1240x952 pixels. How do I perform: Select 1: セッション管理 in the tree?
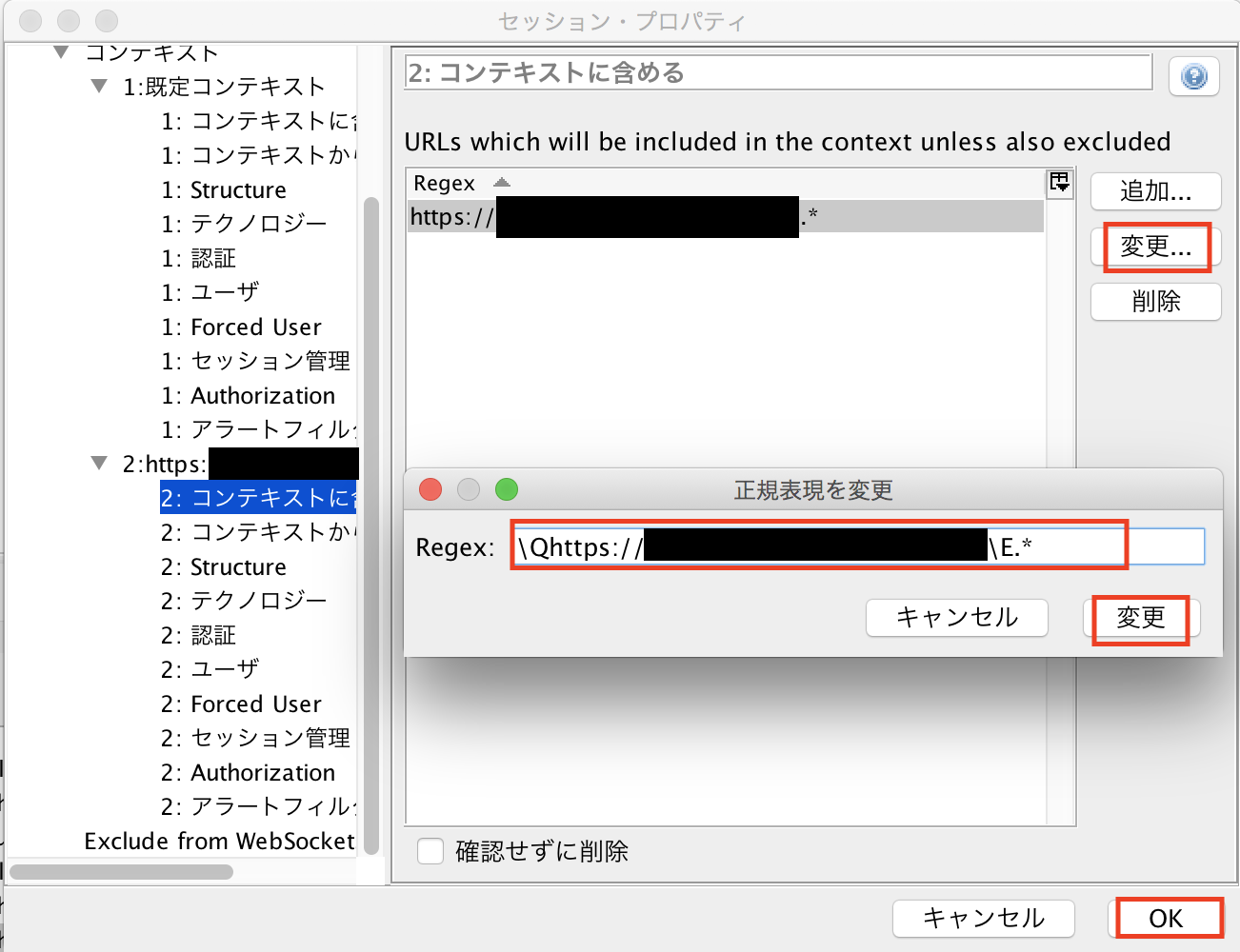tap(255, 362)
